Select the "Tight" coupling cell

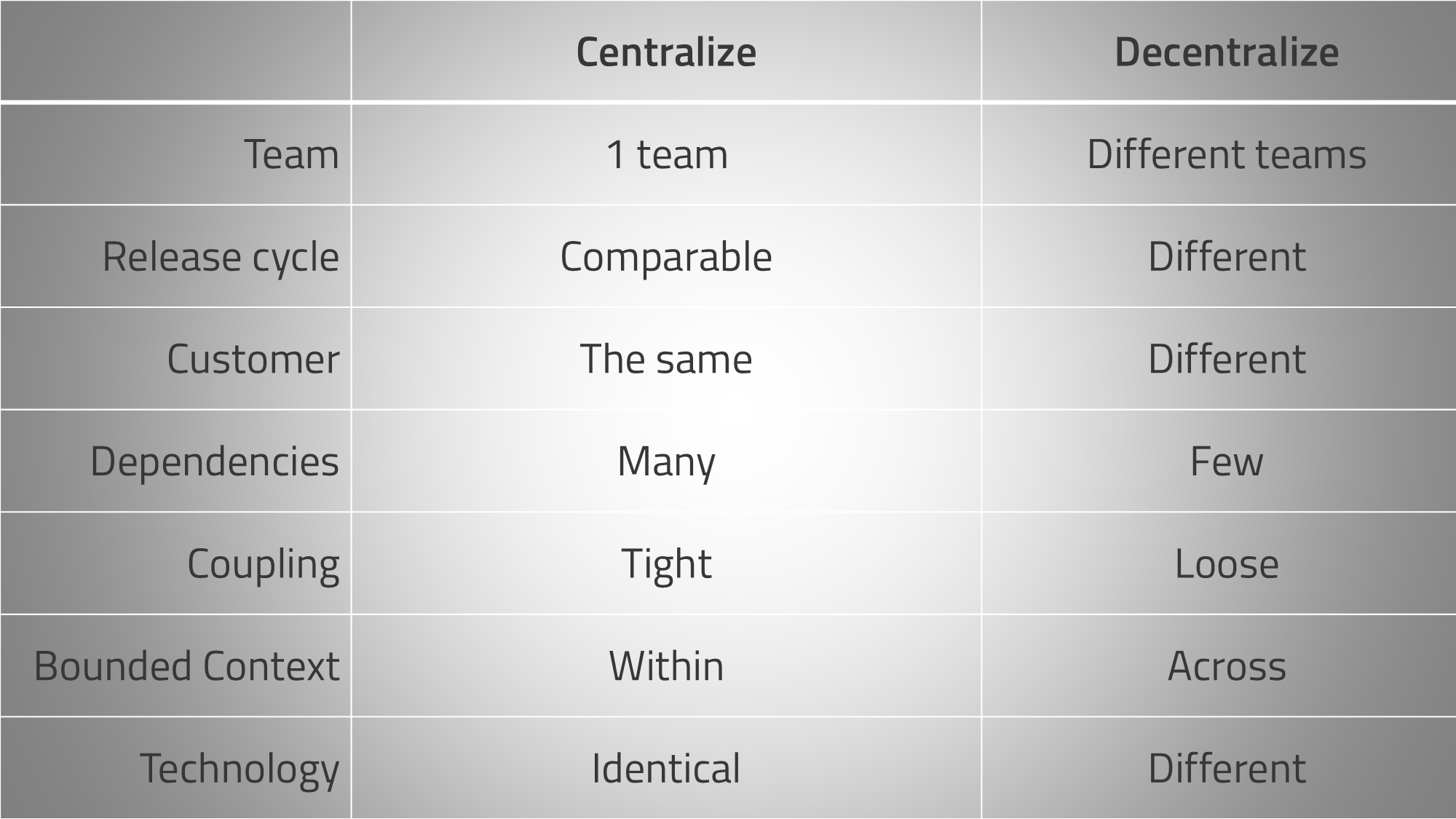(666, 564)
